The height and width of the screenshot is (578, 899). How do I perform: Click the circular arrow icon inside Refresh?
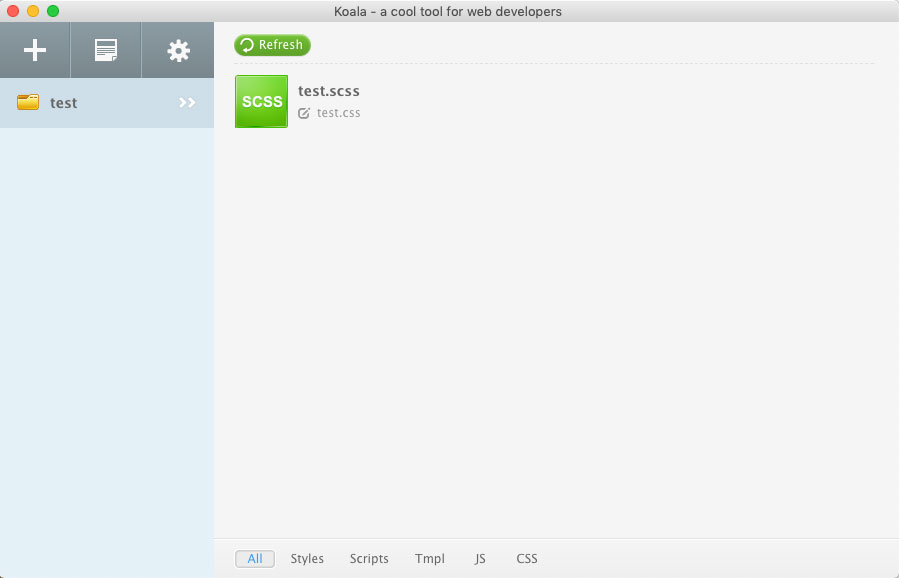point(247,45)
